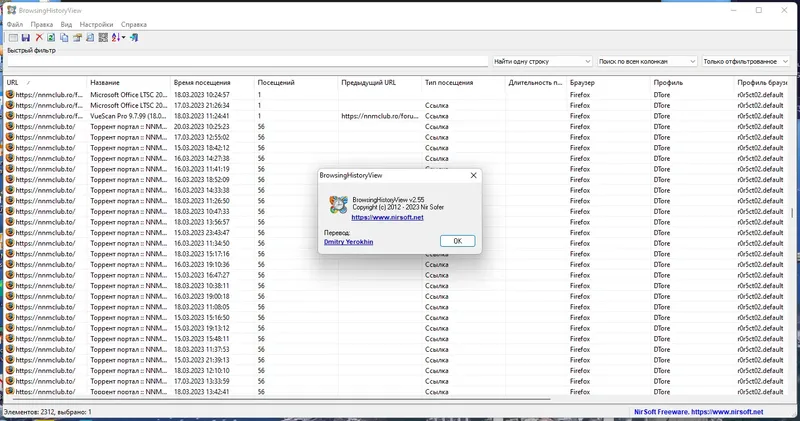Click the OK button in About dialog
This screenshot has height=421, width=800.
click(x=457, y=241)
